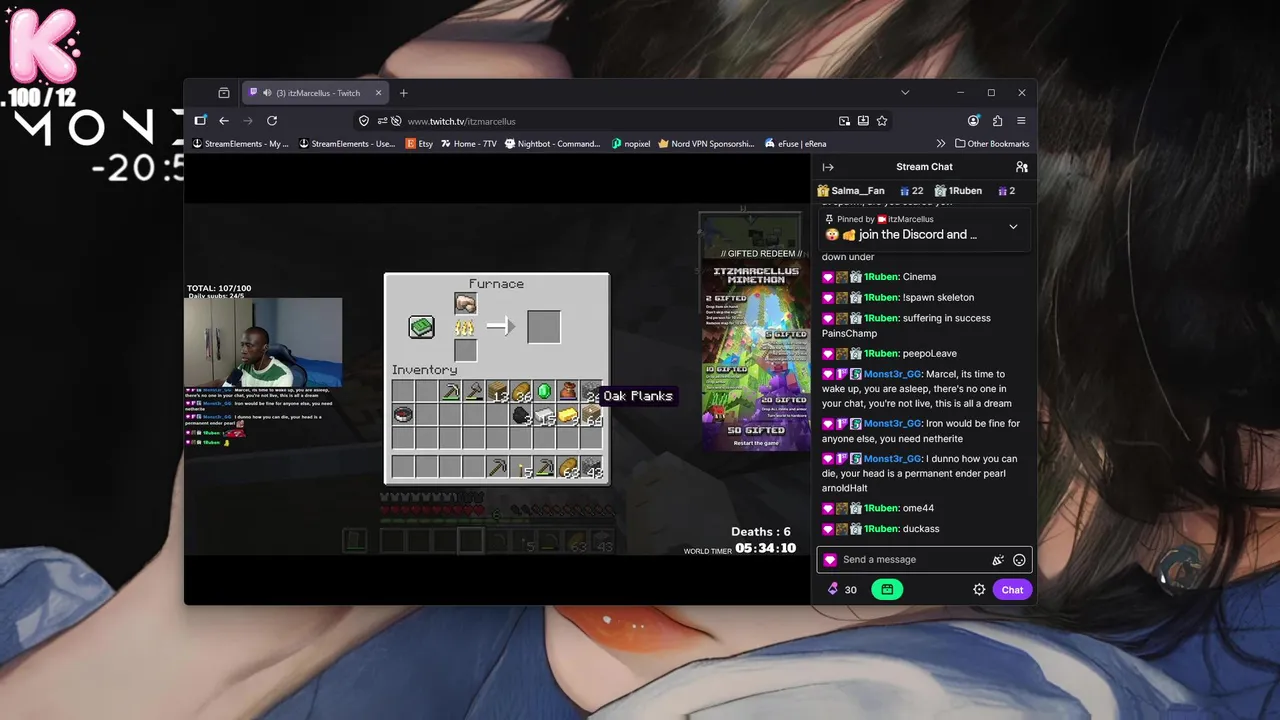This screenshot has height=720, width=1280.
Task: Open the Etsy bookmark
Action: [x=418, y=144]
